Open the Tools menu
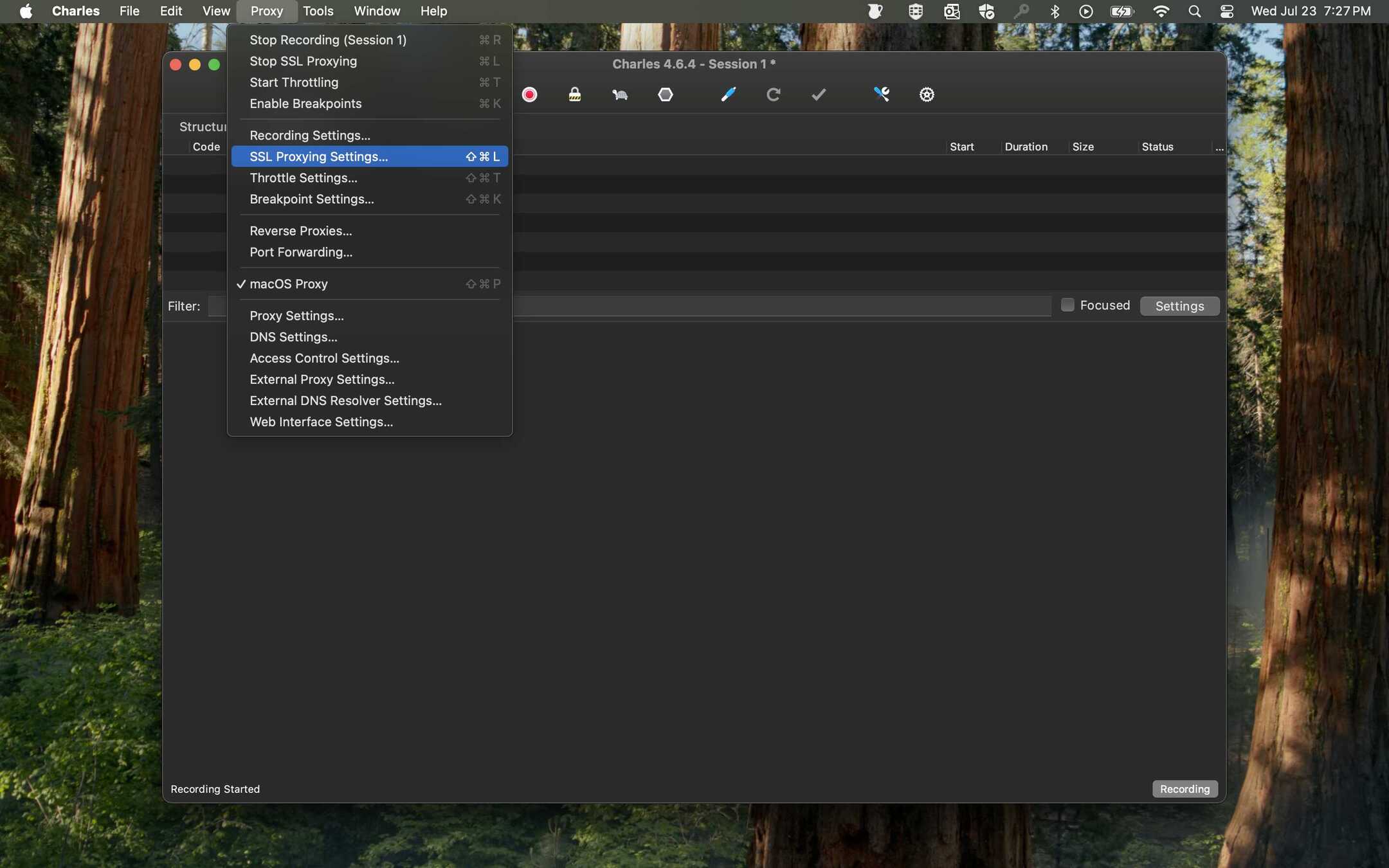This screenshot has height=868, width=1389. pyautogui.click(x=318, y=11)
